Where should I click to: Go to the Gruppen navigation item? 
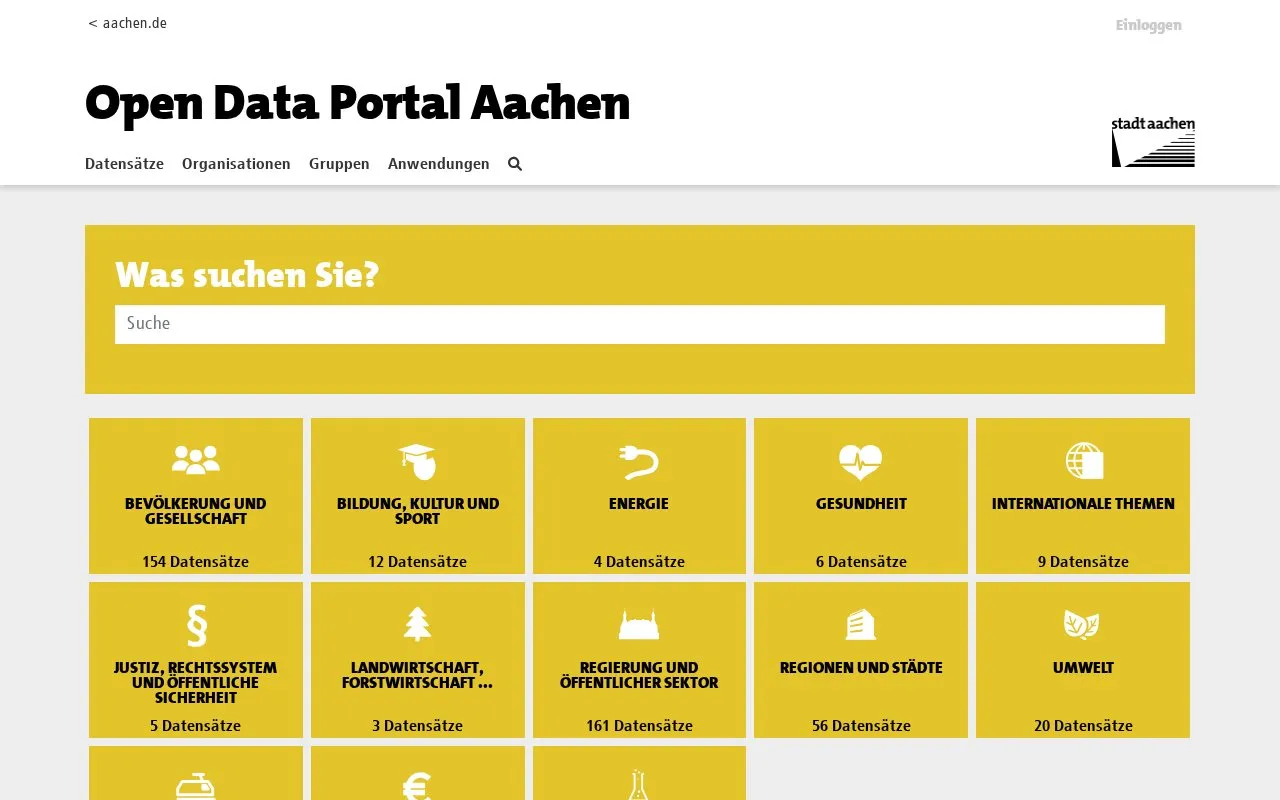click(x=339, y=164)
